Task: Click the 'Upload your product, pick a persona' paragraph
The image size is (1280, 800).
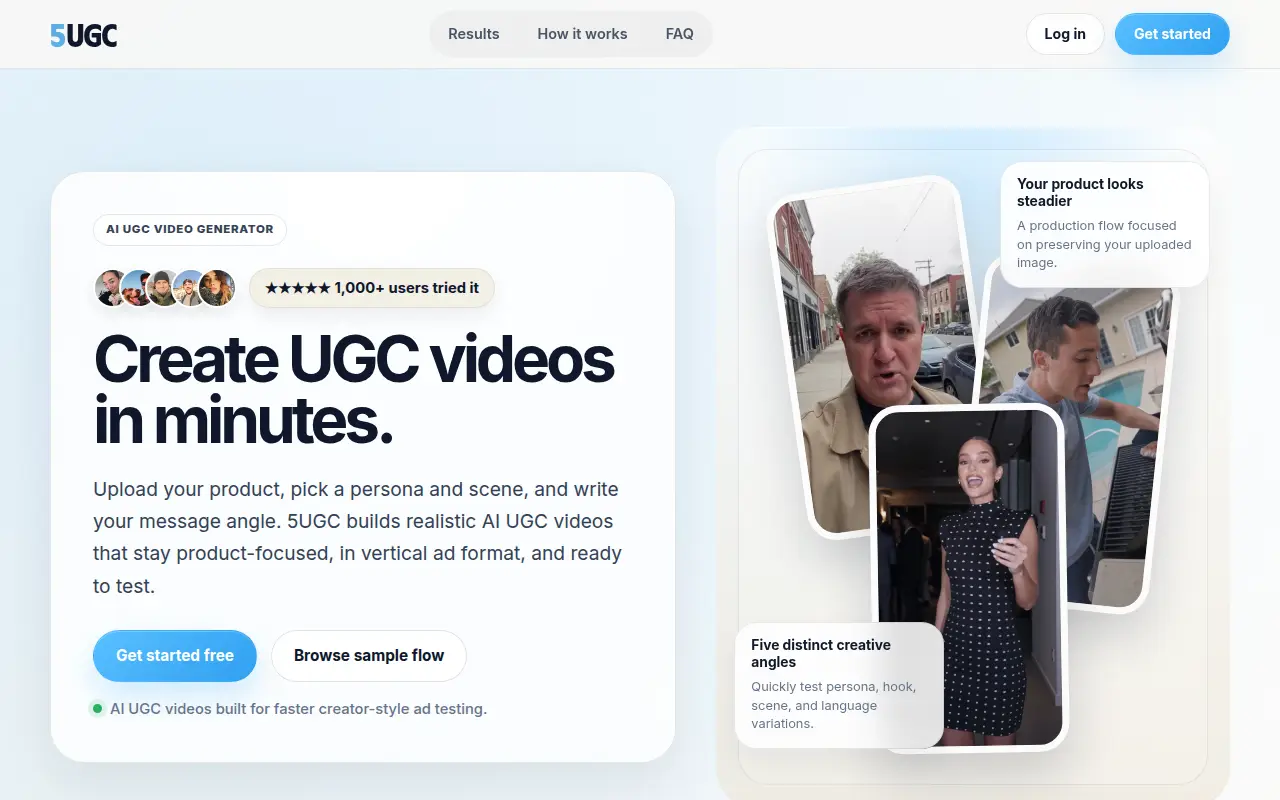Action: 358,537
